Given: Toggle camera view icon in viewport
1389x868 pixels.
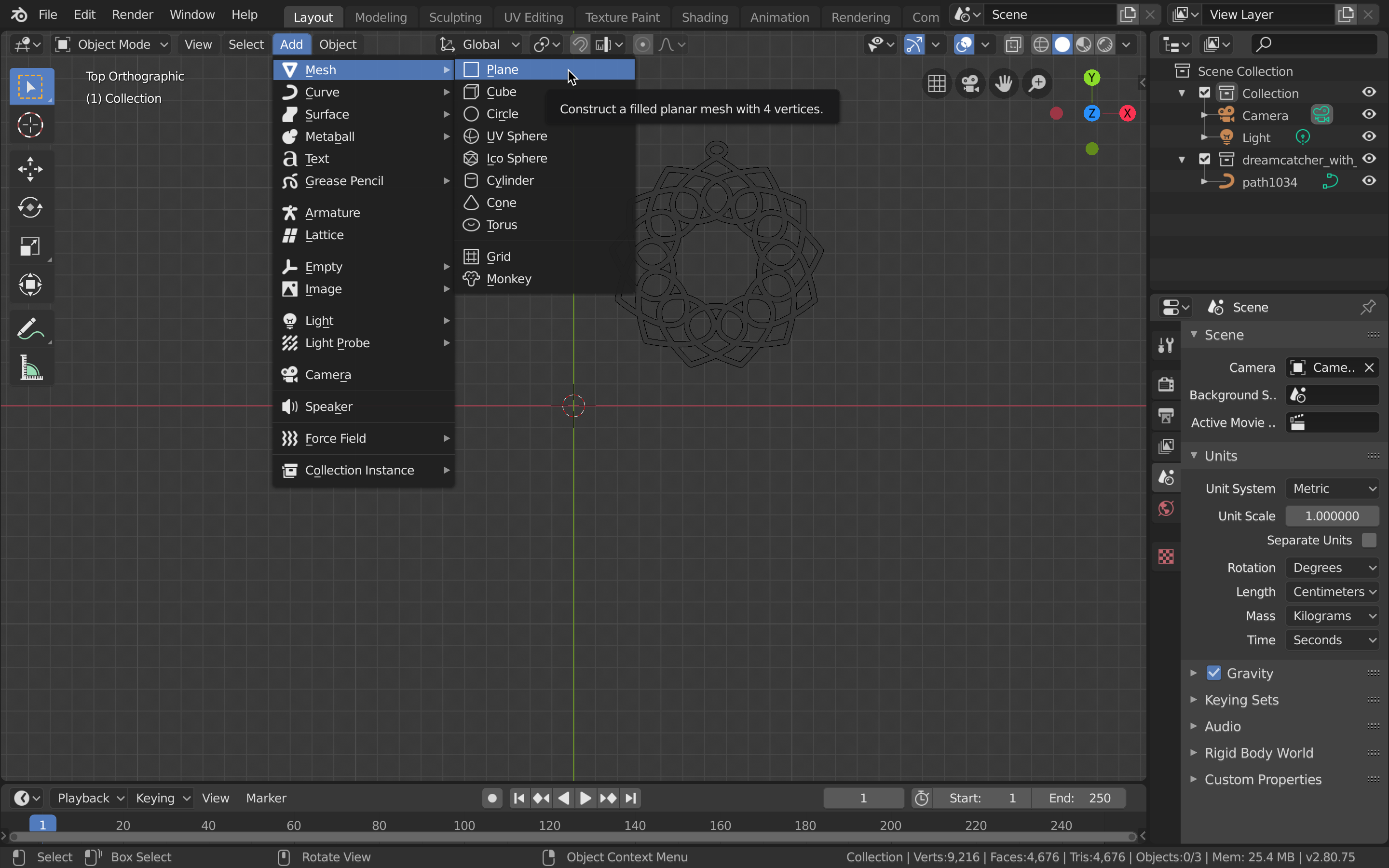Looking at the screenshot, I should 970,84.
